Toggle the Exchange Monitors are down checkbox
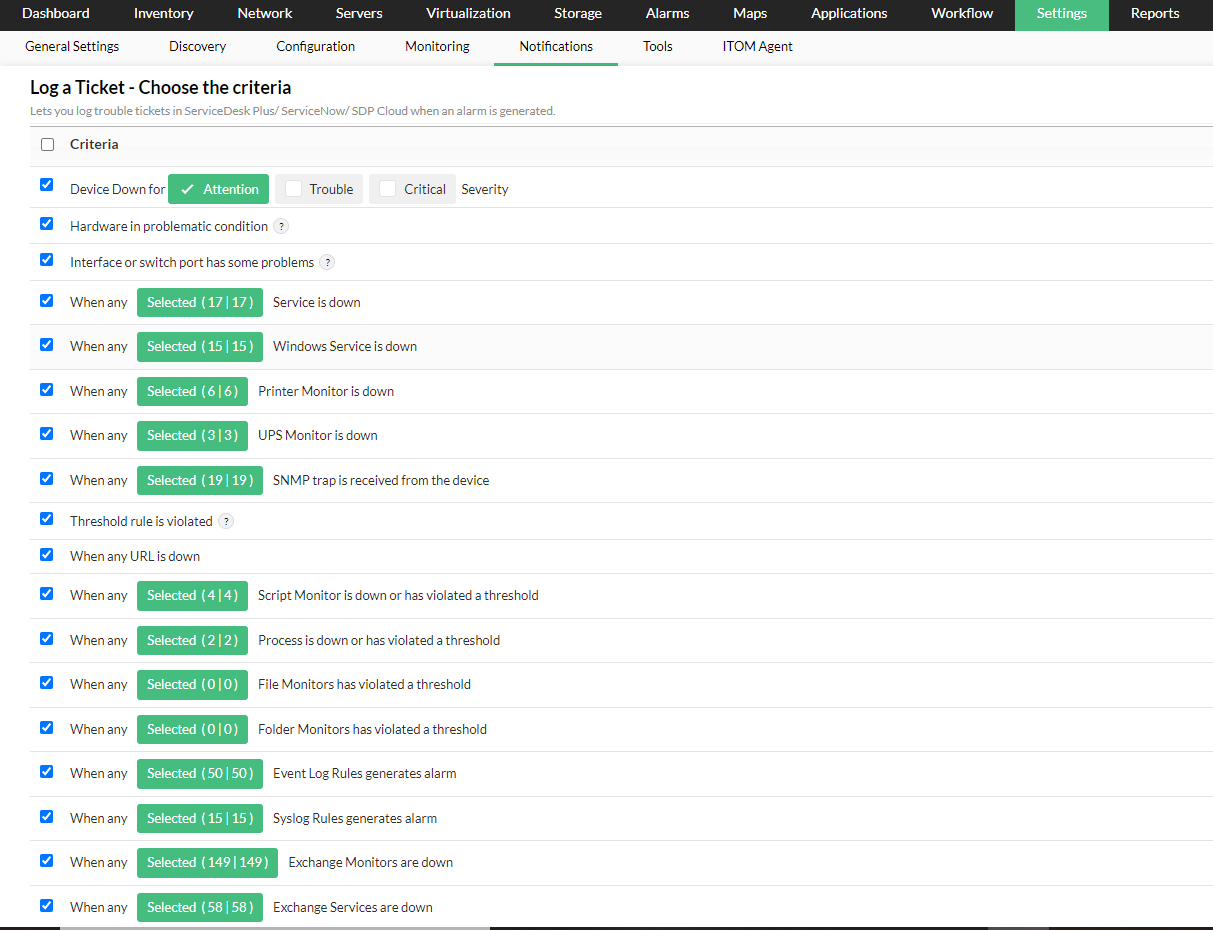 click(46, 860)
